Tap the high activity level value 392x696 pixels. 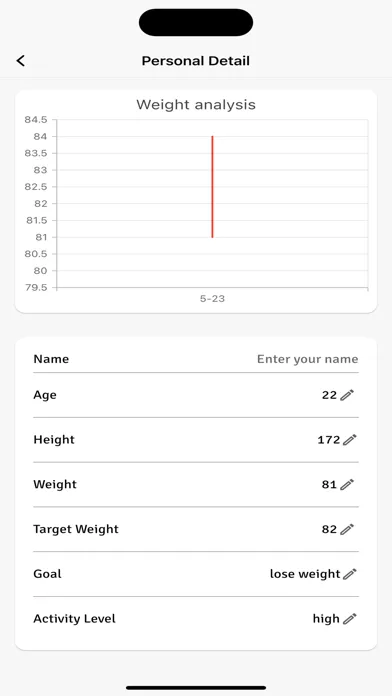tap(326, 619)
